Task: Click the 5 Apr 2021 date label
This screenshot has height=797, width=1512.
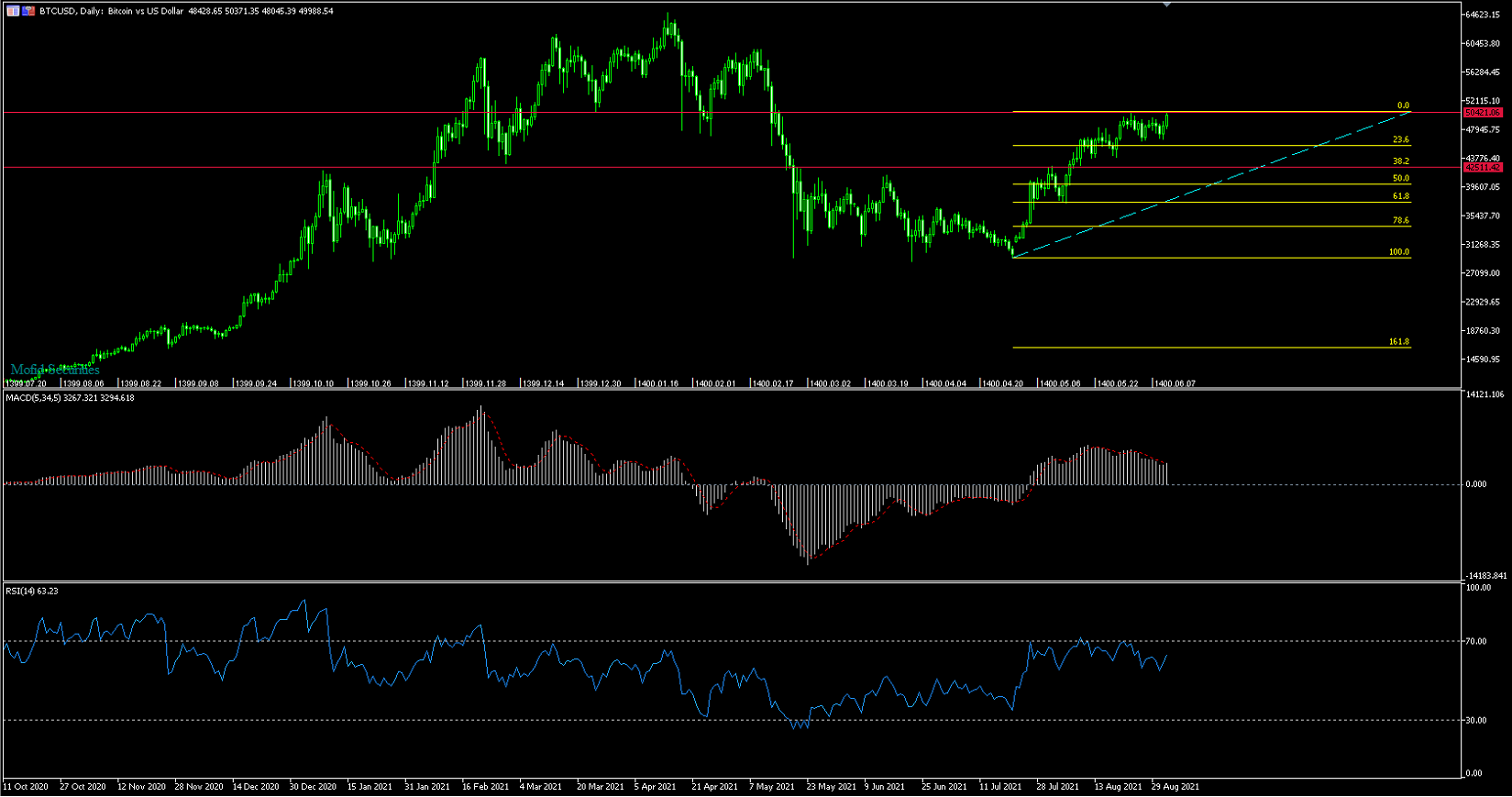Action: tap(655, 786)
